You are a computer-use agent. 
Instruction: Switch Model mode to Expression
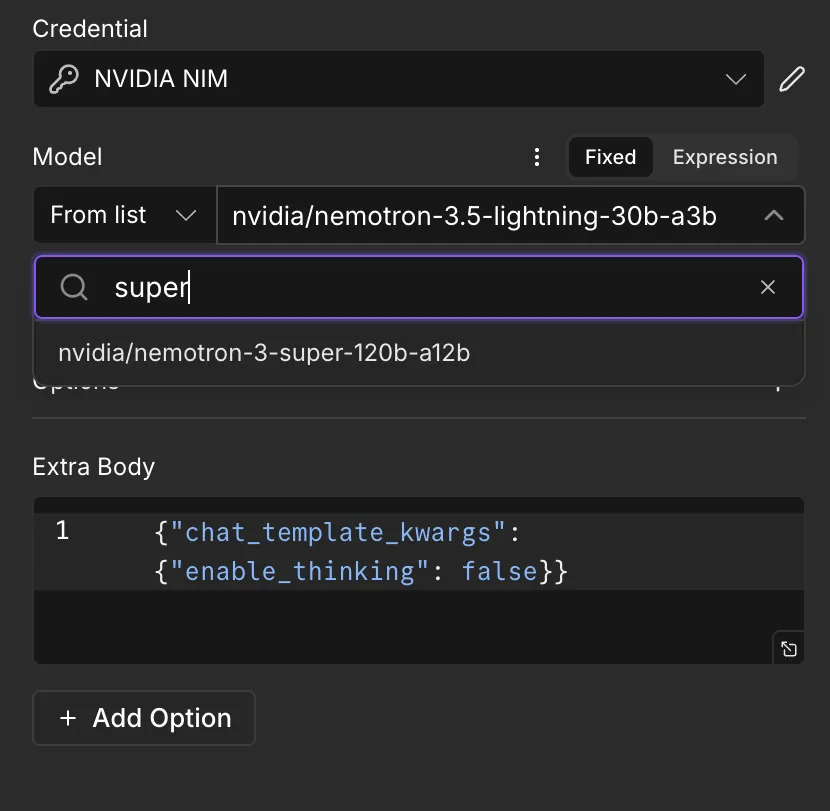[725, 157]
